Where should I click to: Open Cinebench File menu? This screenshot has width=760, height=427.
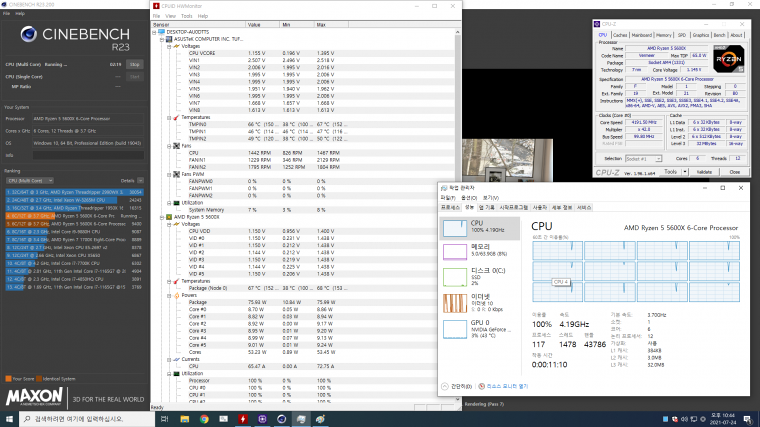point(6,14)
